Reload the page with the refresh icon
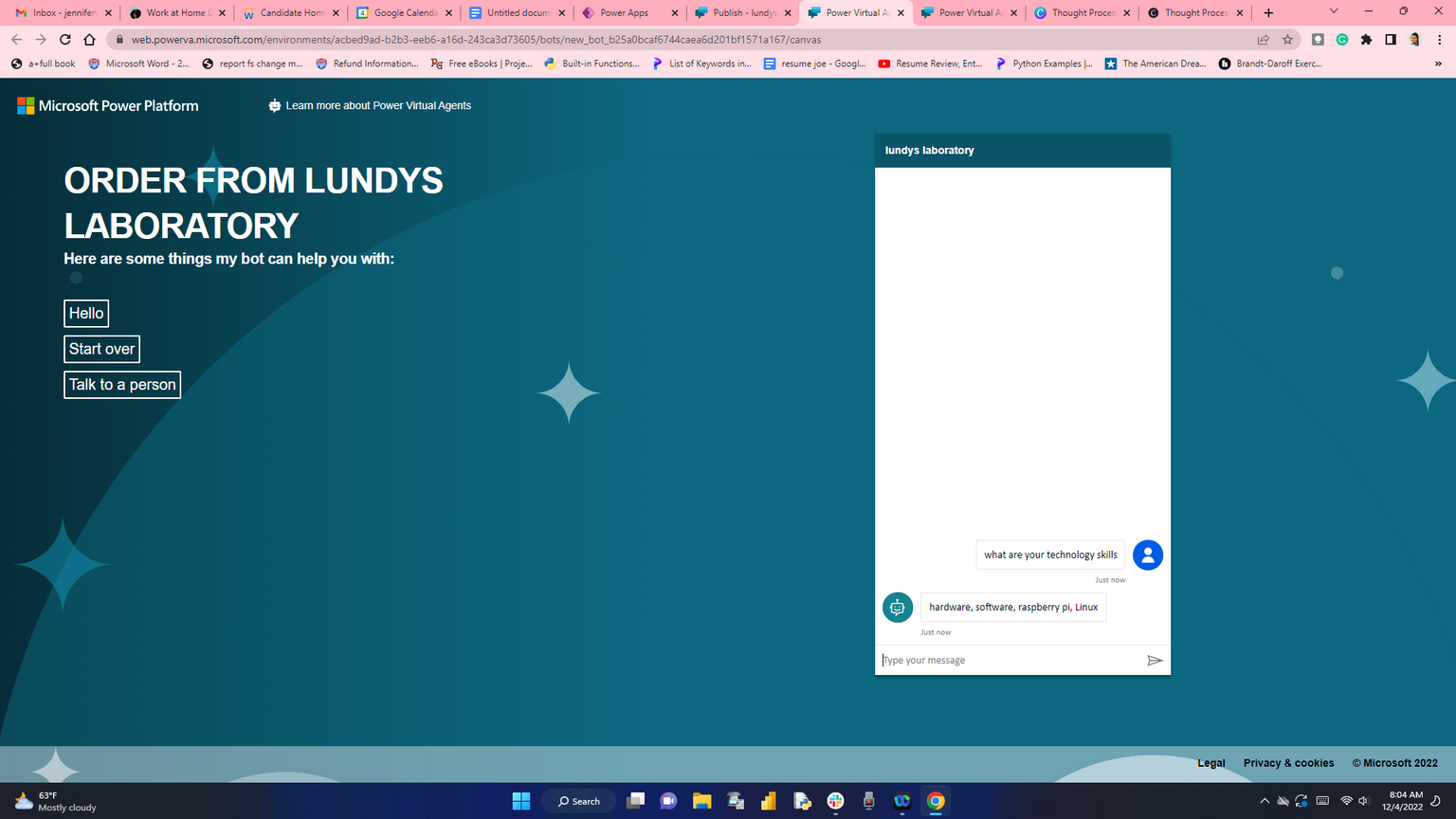 pos(64,40)
